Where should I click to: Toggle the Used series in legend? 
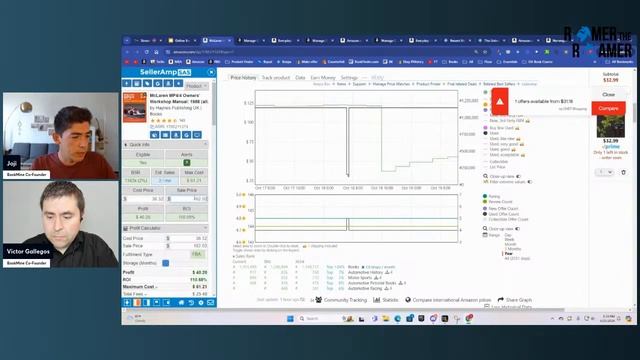coord(491,133)
